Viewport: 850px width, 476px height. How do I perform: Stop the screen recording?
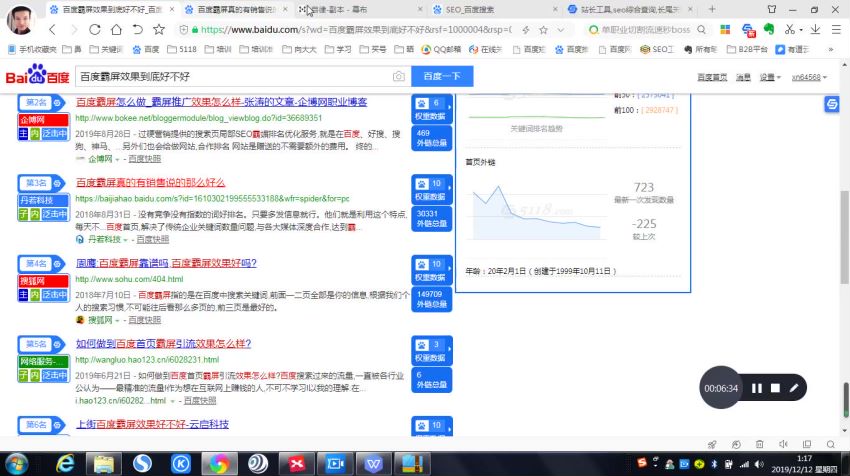click(x=775, y=388)
